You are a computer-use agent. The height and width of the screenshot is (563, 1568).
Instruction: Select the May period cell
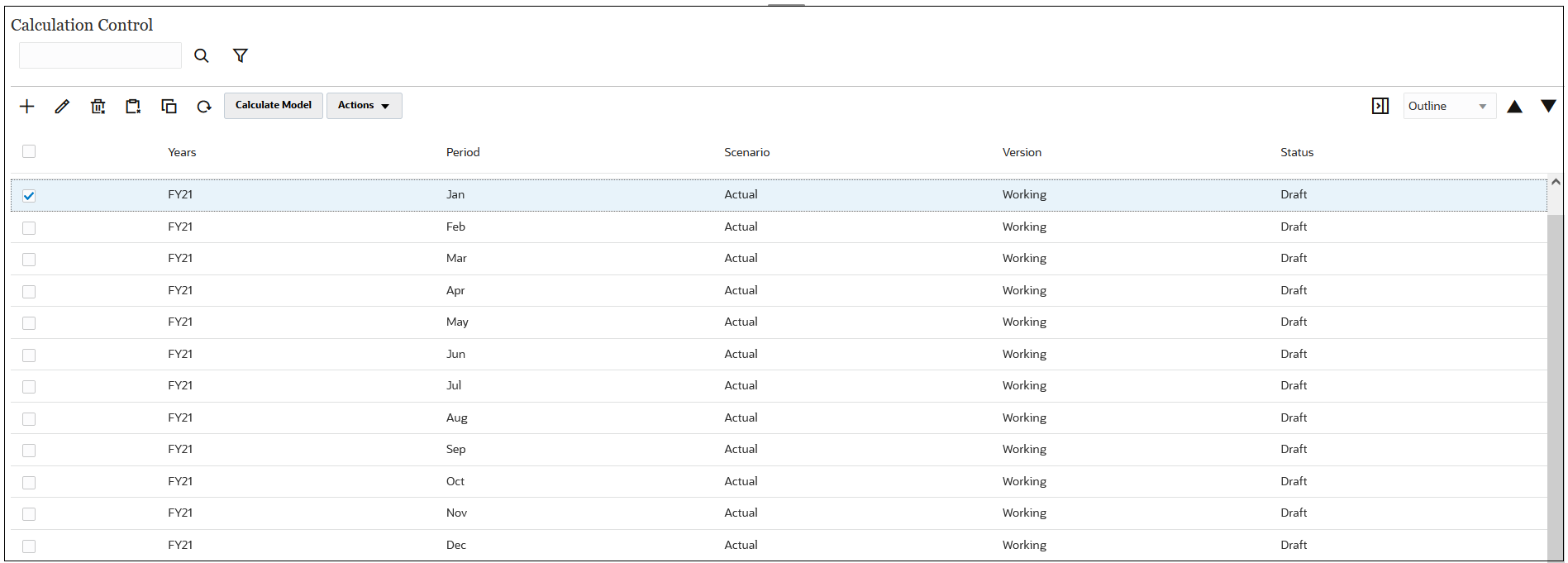tap(457, 322)
